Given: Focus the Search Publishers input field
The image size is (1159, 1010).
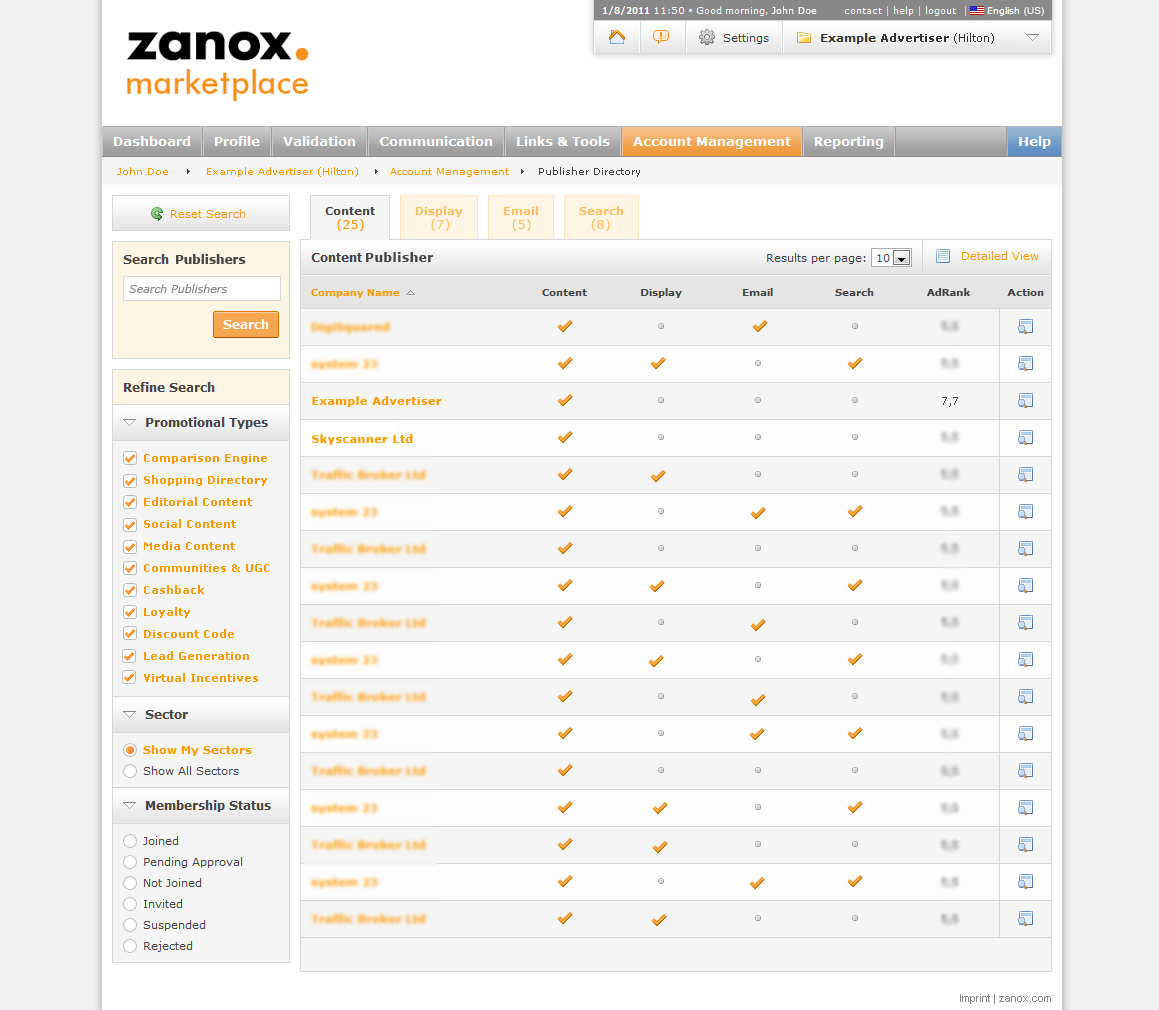Looking at the screenshot, I should (202, 288).
